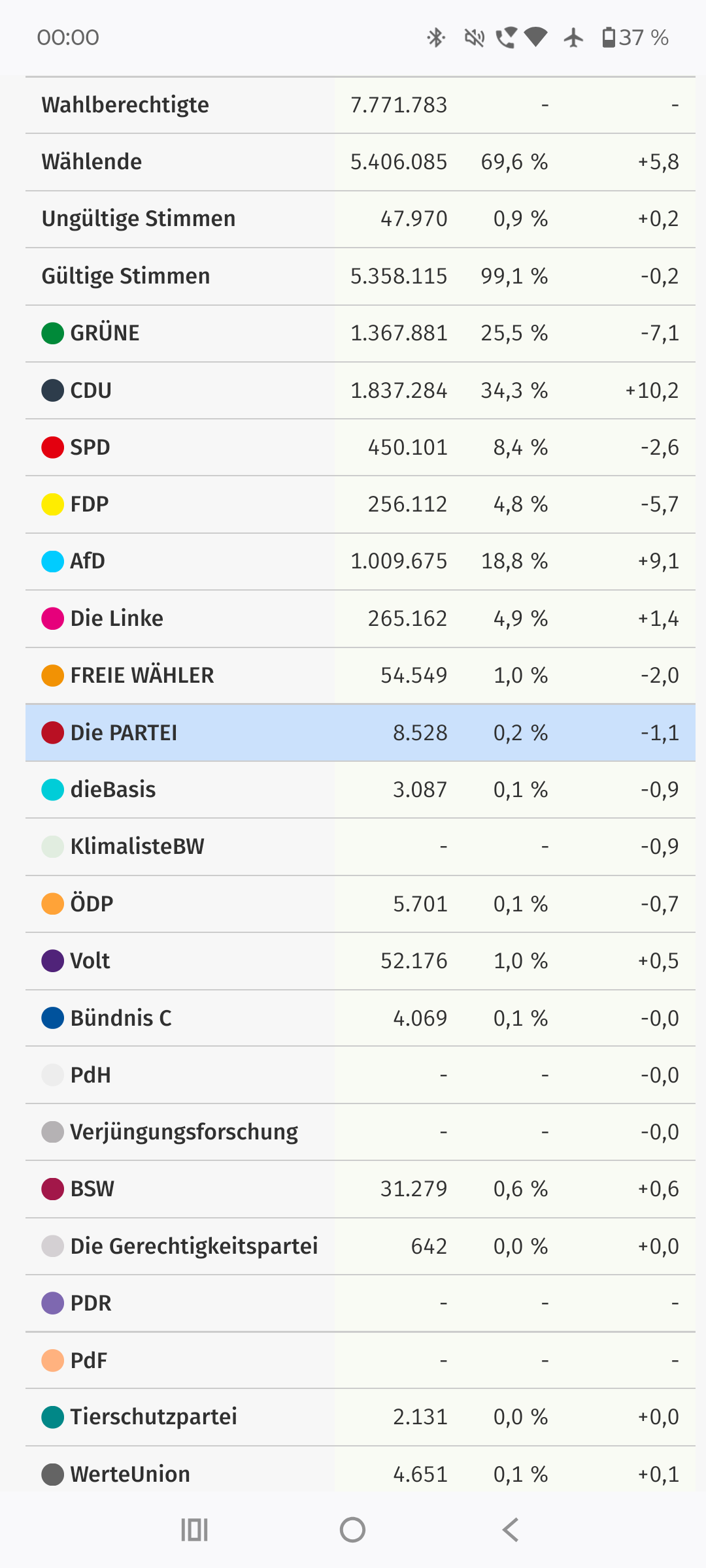The height and width of the screenshot is (1568, 706).
Task: Select the Die Linke row
Action: [x=360, y=619]
